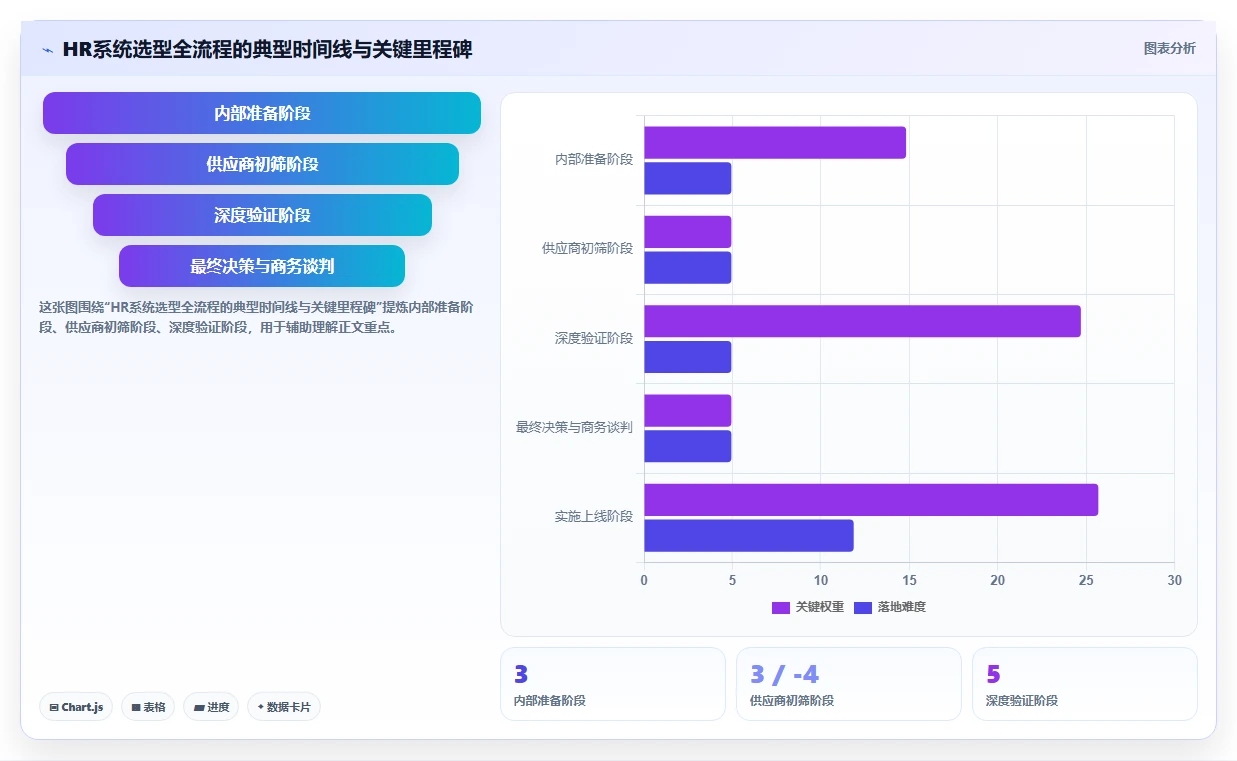Select the 内部准备阶段 funnel bar
This screenshot has width=1237, height=761.
pyautogui.click(x=262, y=113)
